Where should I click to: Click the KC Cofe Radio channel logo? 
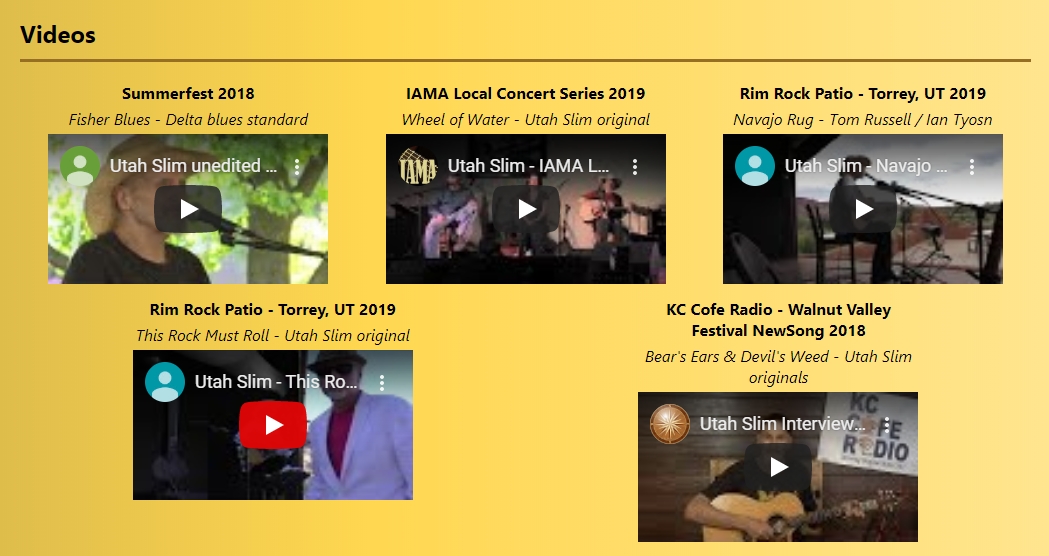point(670,424)
